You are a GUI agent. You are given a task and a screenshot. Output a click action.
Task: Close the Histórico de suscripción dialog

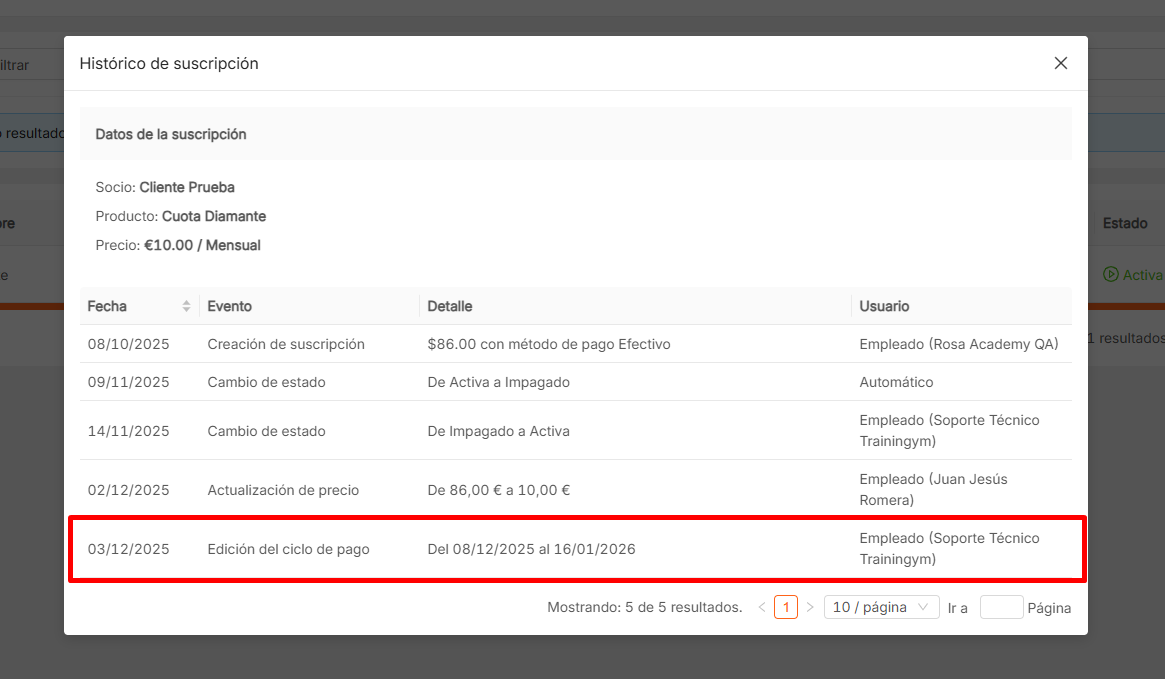(1061, 63)
